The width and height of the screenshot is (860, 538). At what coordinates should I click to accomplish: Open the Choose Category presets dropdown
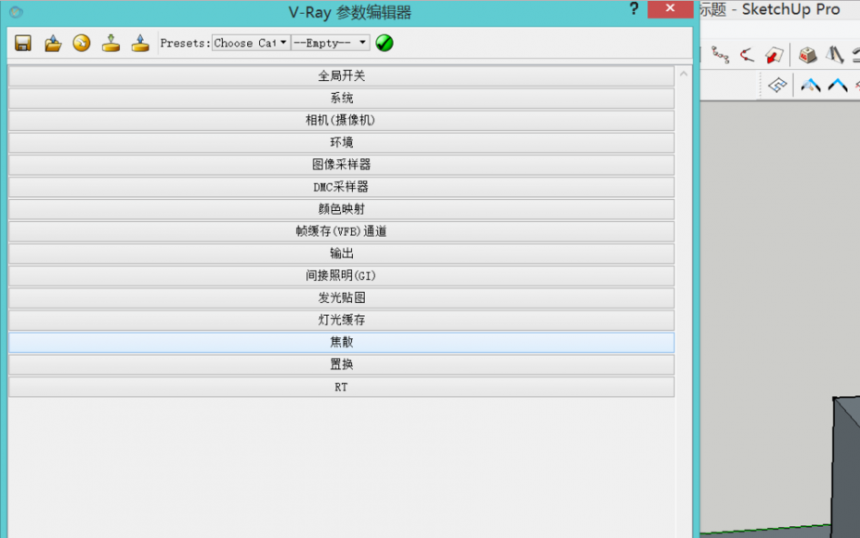pos(251,43)
